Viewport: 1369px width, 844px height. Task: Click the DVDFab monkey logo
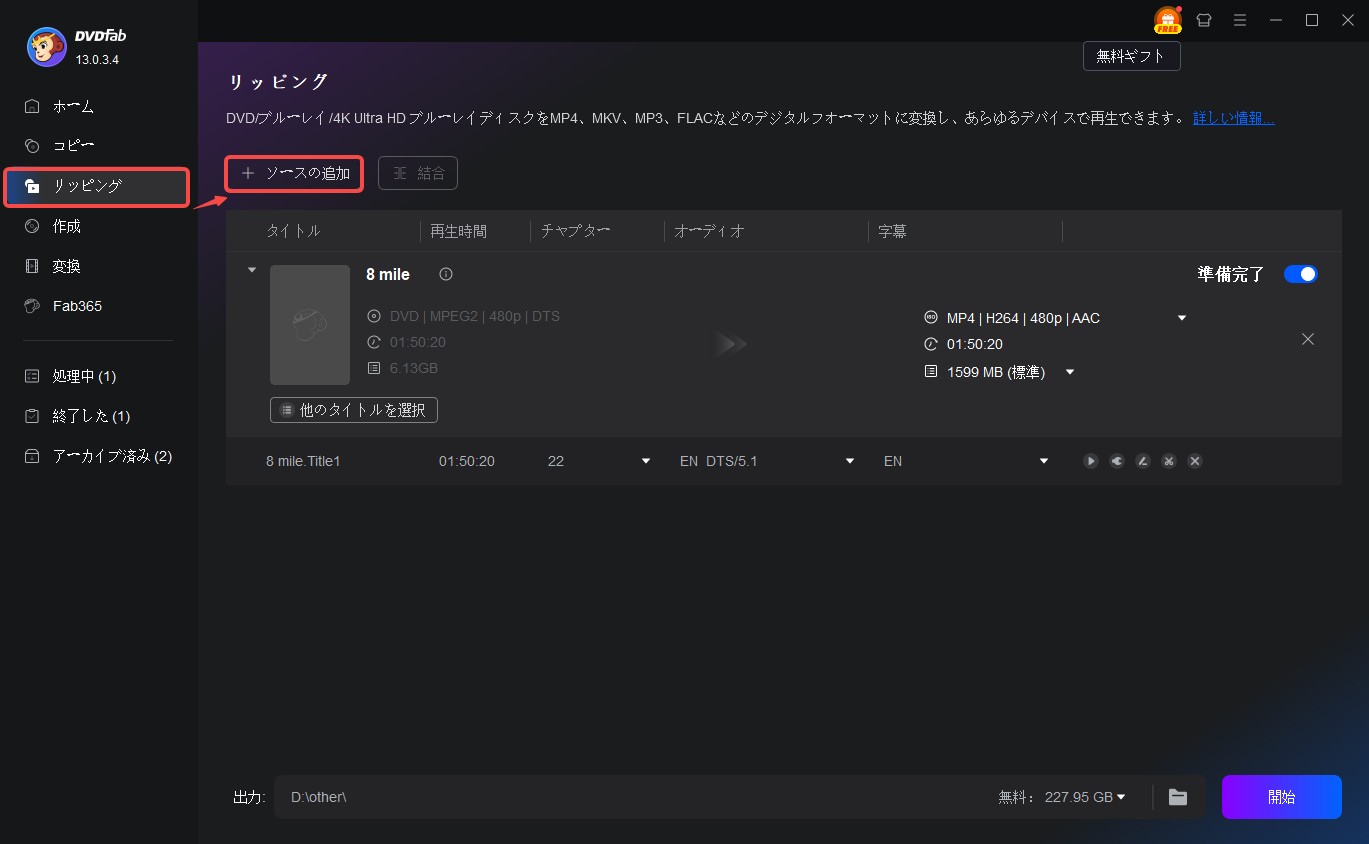pos(47,46)
